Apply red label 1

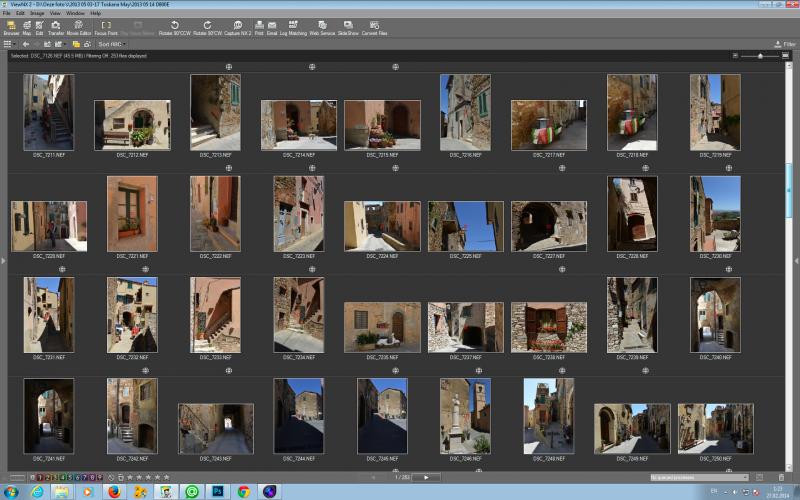point(40,478)
